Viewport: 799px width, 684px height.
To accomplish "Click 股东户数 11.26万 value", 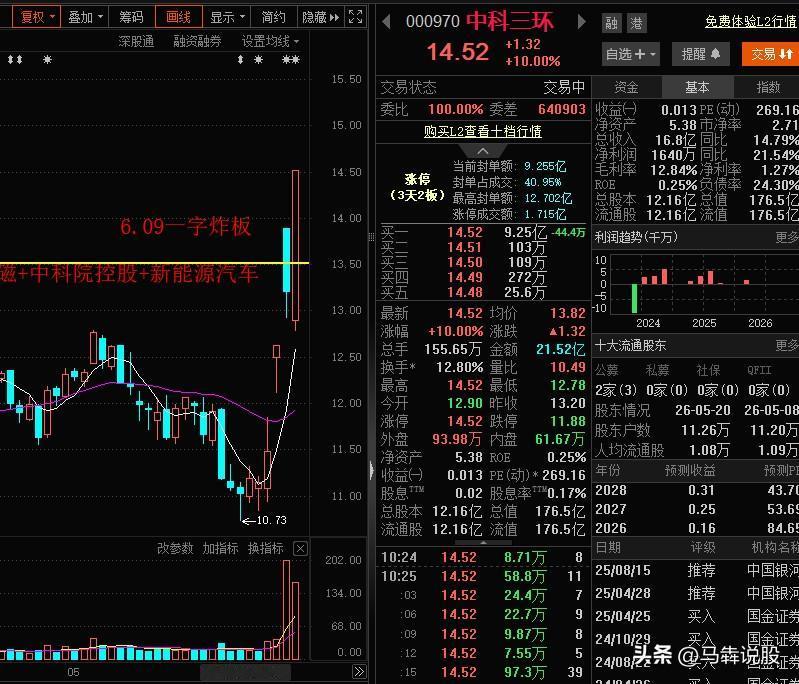I will tap(705, 431).
